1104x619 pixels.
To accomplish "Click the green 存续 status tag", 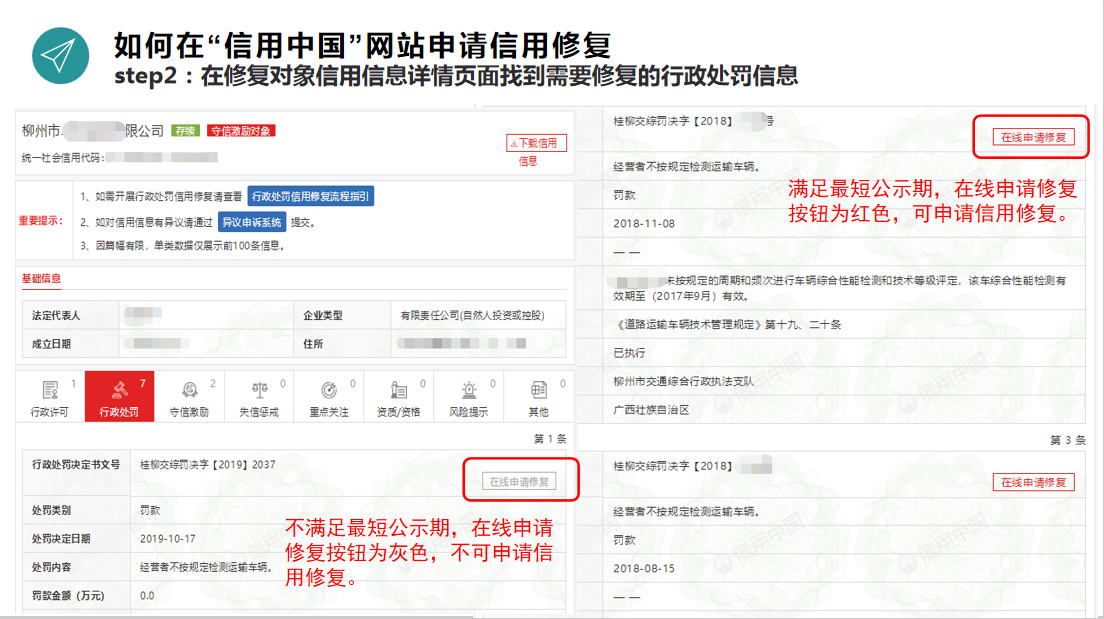I will [185, 131].
